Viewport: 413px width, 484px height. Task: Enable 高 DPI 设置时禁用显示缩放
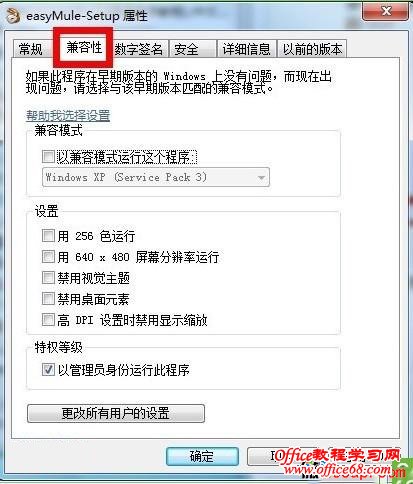click(48, 320)
